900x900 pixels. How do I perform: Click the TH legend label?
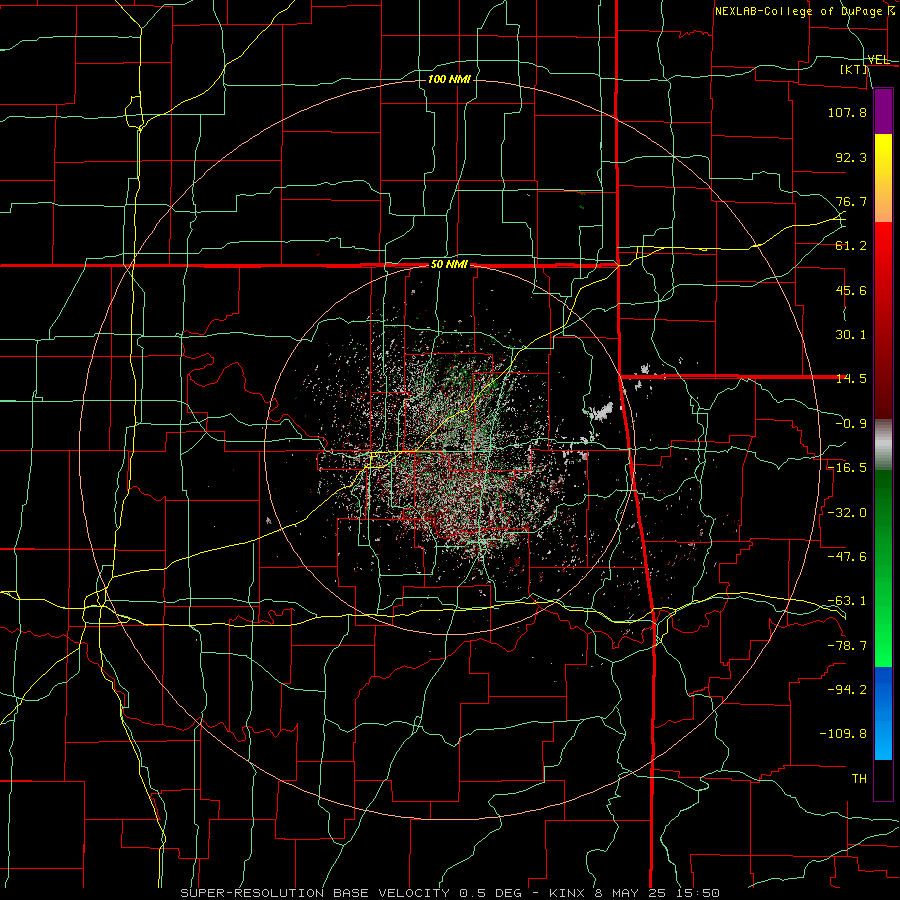point(859,778)
